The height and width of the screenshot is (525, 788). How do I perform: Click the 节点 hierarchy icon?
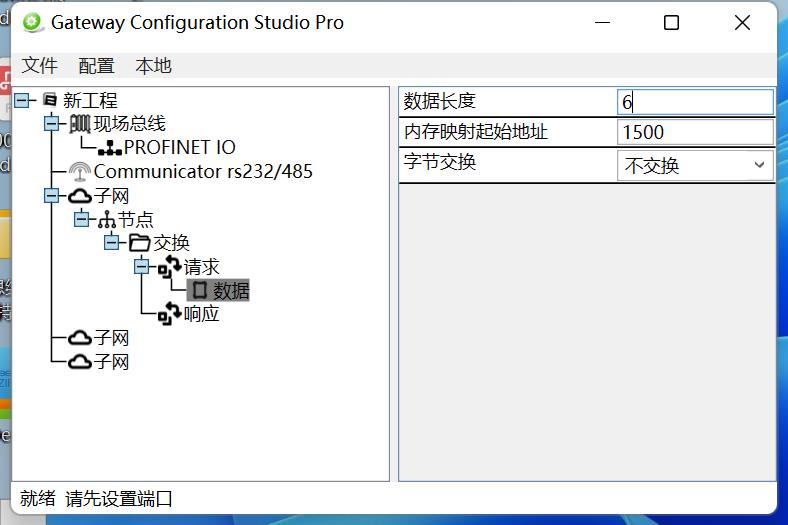(x=107, y=220)
